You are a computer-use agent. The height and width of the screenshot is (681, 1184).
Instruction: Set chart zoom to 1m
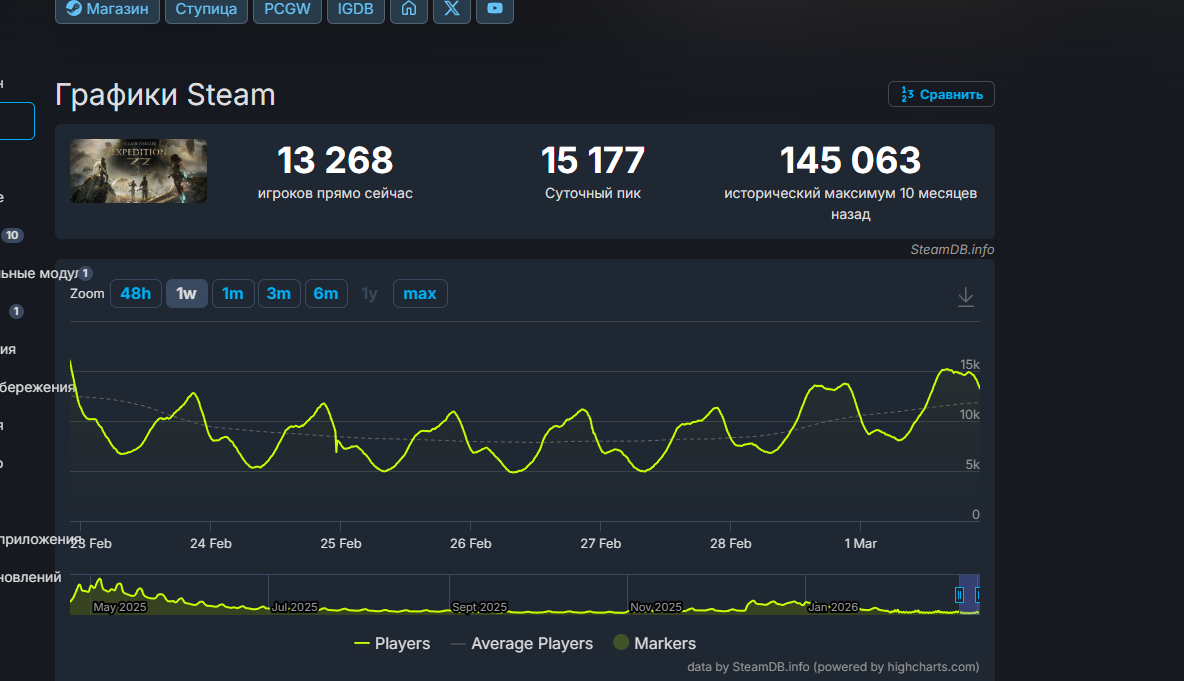coord(233,294)
